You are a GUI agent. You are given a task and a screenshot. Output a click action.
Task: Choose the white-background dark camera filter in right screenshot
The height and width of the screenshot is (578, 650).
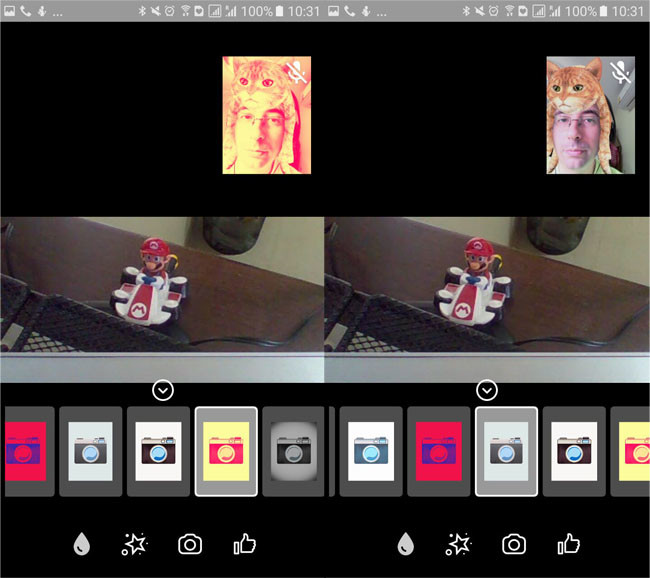point(574,451)
